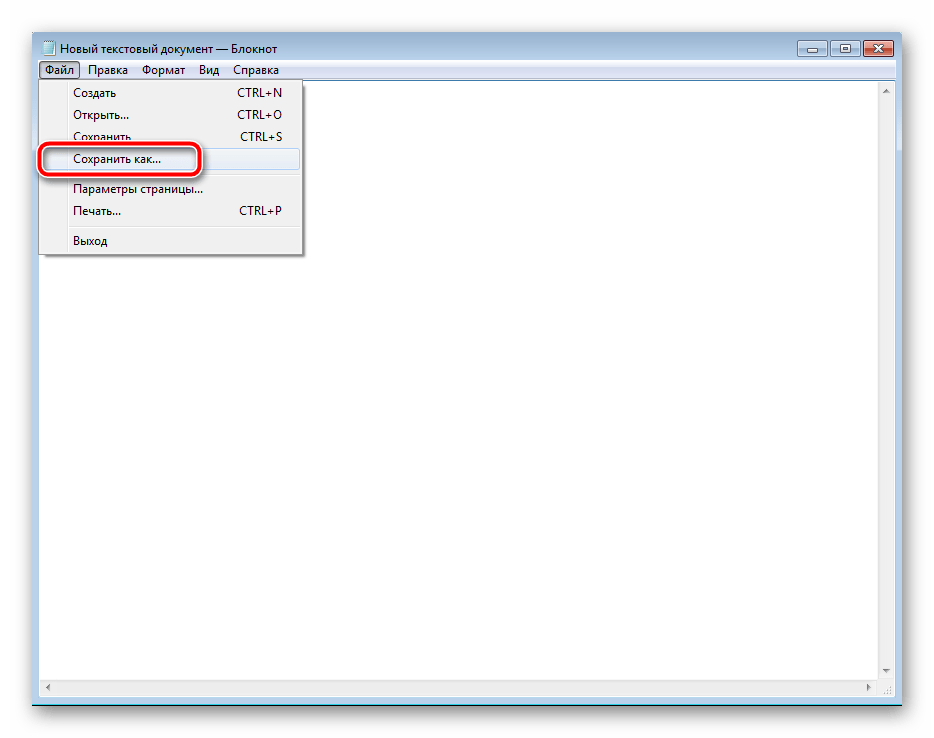The width and height of the screenshot is (934, 738).
Task: Open the Правка menu
Action: pyautogui.click(x=107, y=70)
